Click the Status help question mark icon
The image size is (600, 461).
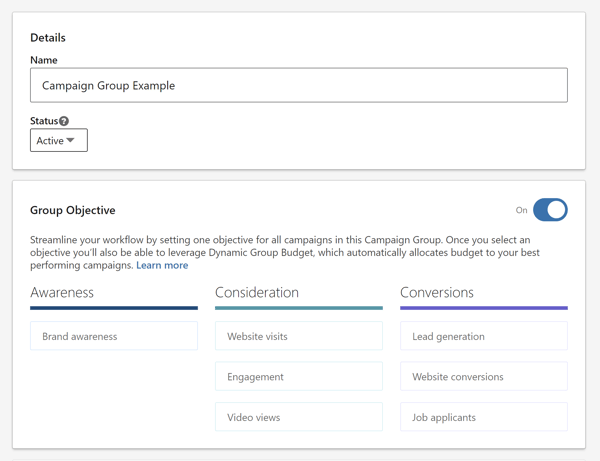(64, 121)
